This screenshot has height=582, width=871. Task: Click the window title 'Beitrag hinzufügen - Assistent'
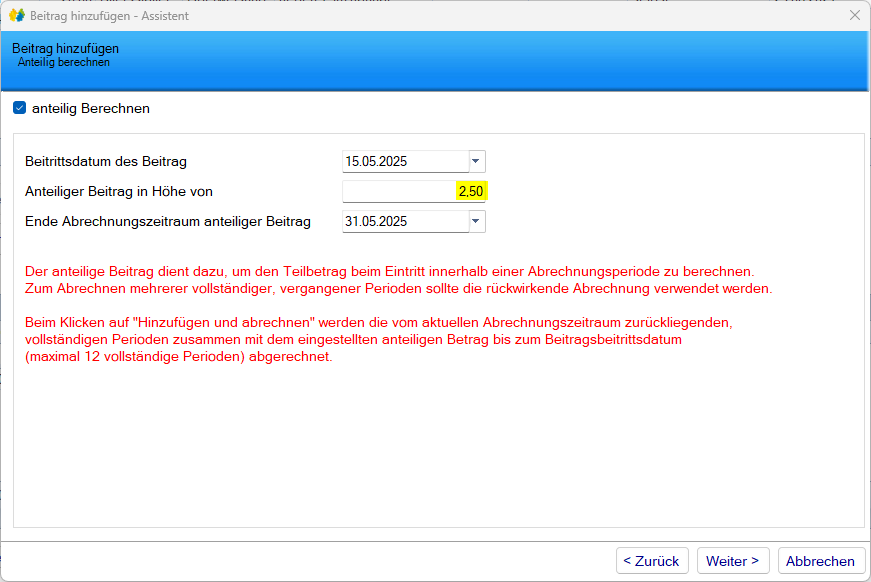coord(109,16)
